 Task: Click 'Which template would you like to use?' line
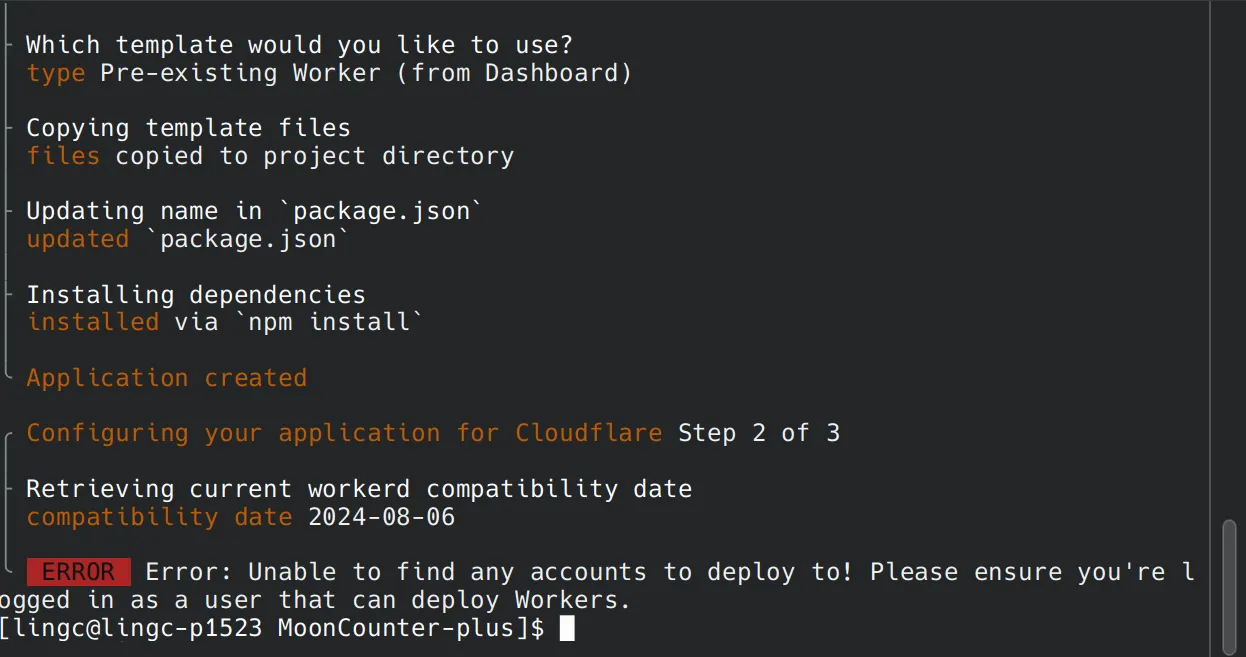299,45
